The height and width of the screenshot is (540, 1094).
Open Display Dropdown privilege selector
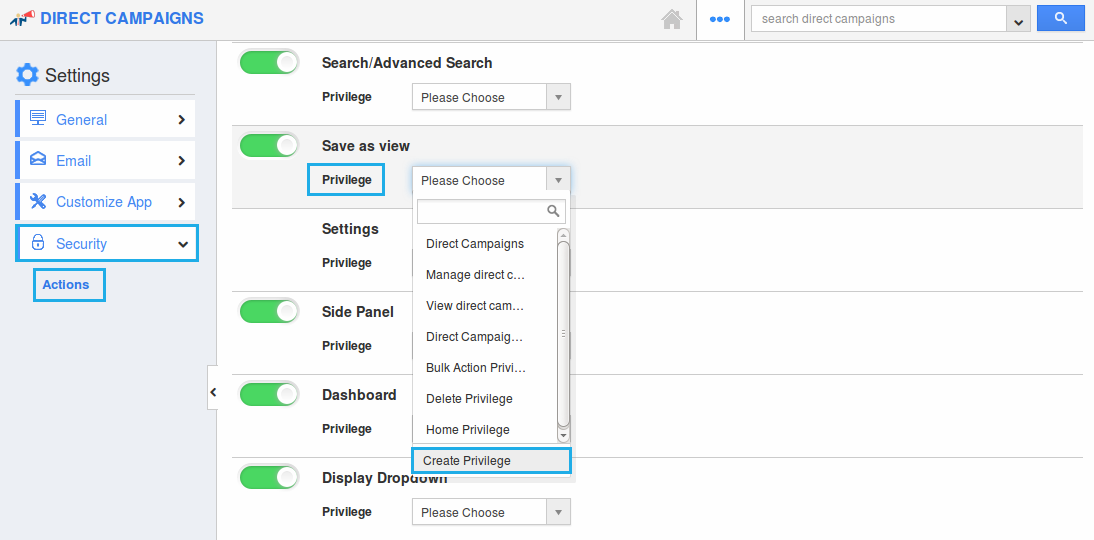(490, 512)
